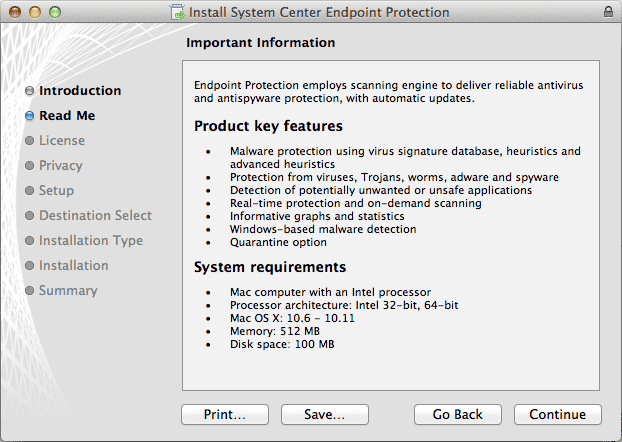Screen dimensions: 622x442
Task: Click the 'Important Information' heading
Action: 261,42
